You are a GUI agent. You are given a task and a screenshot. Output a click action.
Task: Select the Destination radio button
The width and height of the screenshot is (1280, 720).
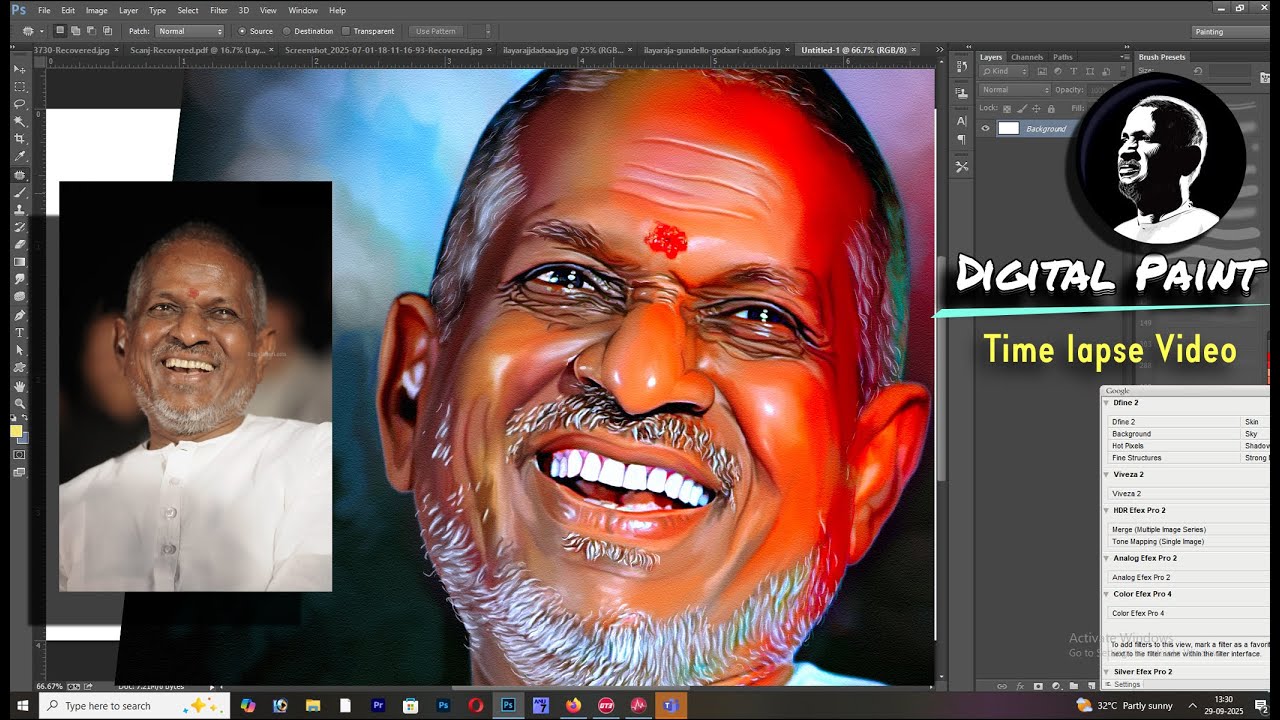coord(287,31)
